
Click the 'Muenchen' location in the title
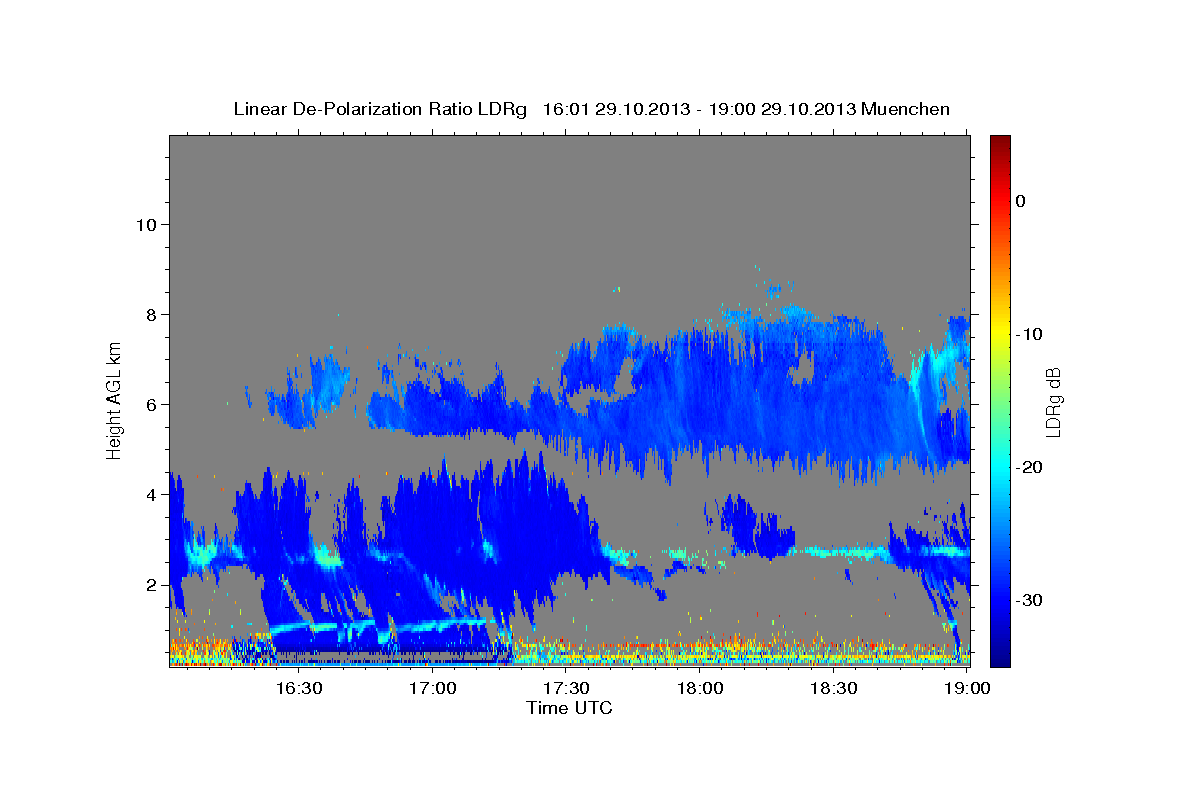coord(905,109)
